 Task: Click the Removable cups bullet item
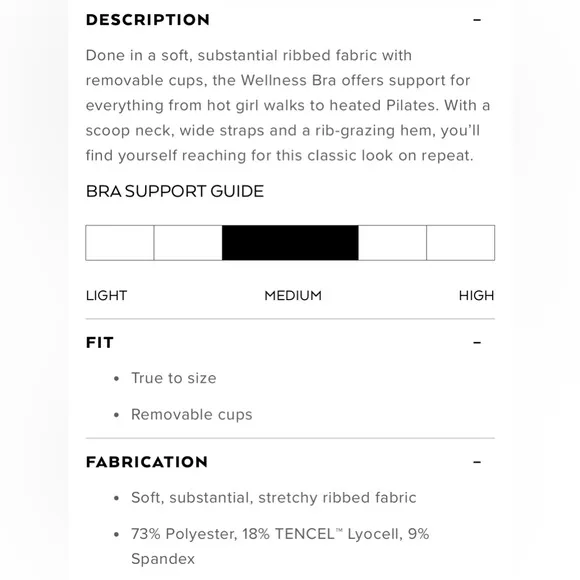[x=192, y=415]
